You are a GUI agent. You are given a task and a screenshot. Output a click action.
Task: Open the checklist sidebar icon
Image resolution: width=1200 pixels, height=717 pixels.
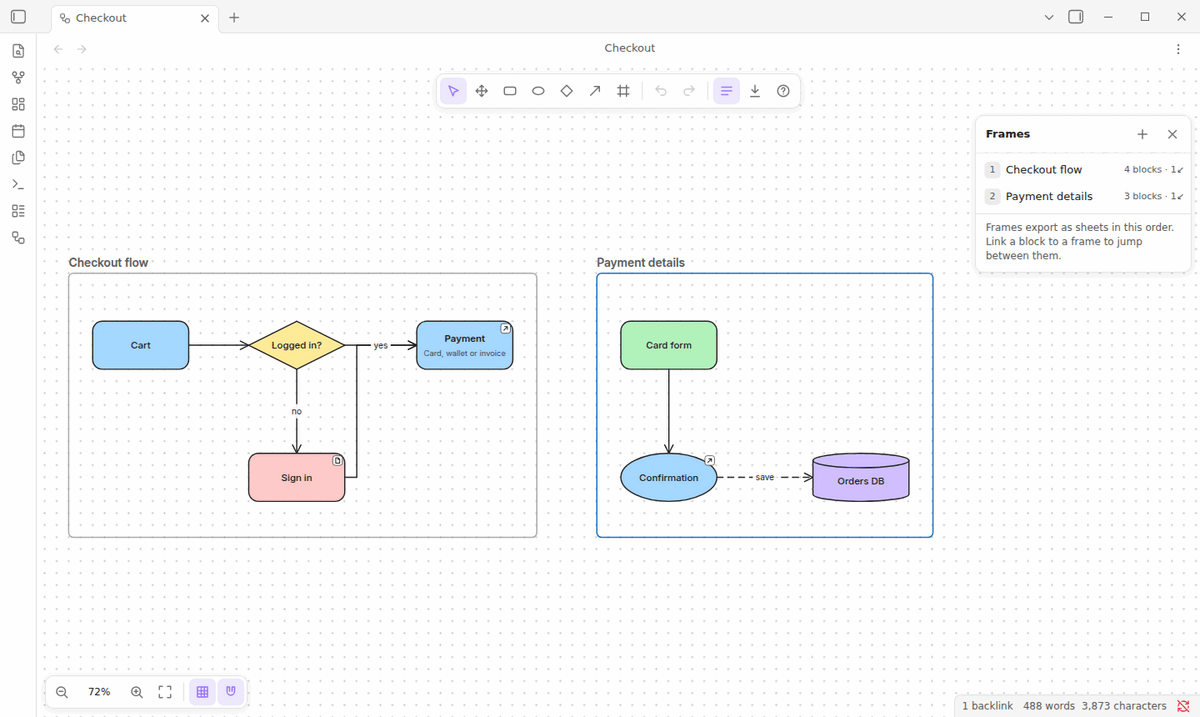click(x=18, y=211)
